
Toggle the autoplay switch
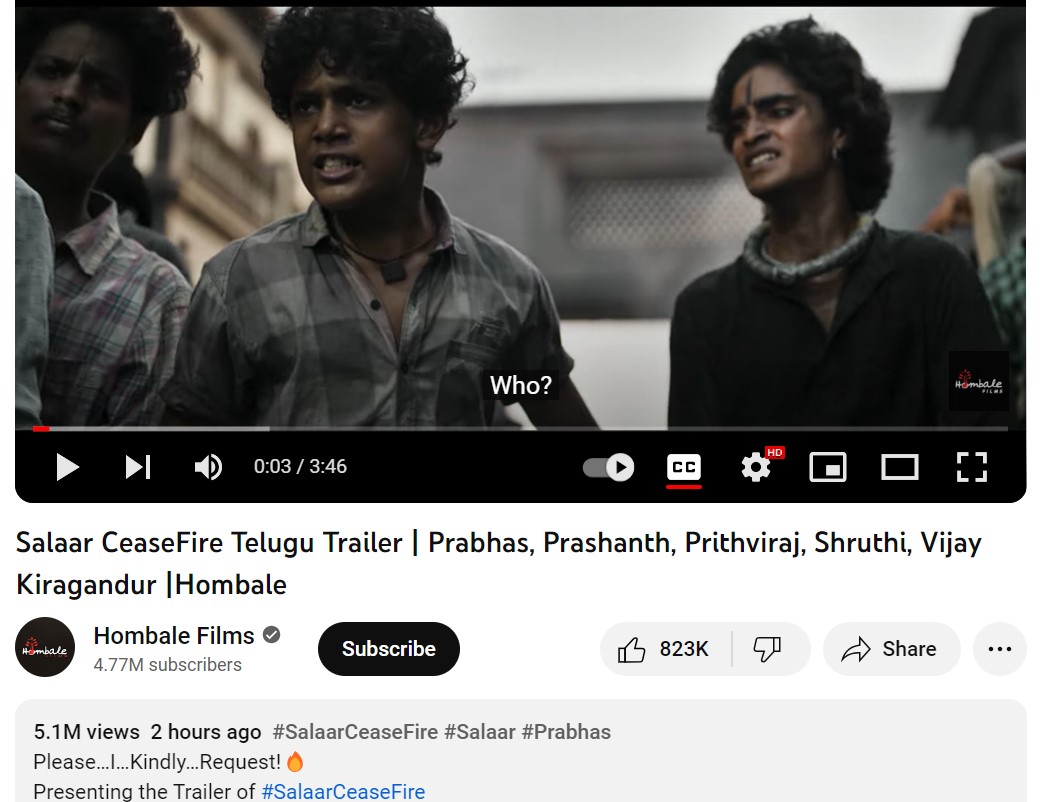click(x=609, y=467)
